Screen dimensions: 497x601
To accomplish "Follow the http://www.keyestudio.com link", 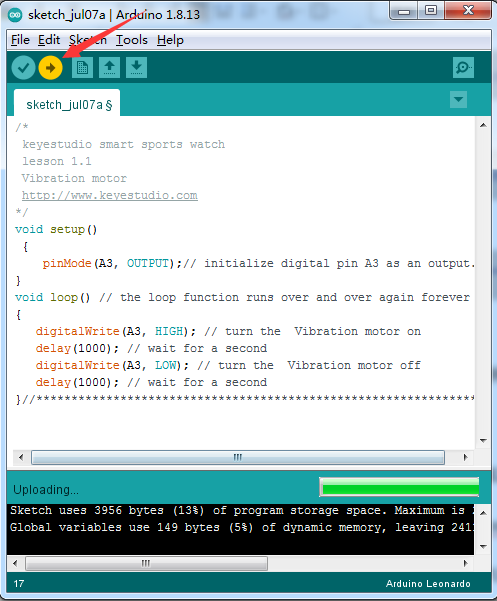I will pos(110,195).
